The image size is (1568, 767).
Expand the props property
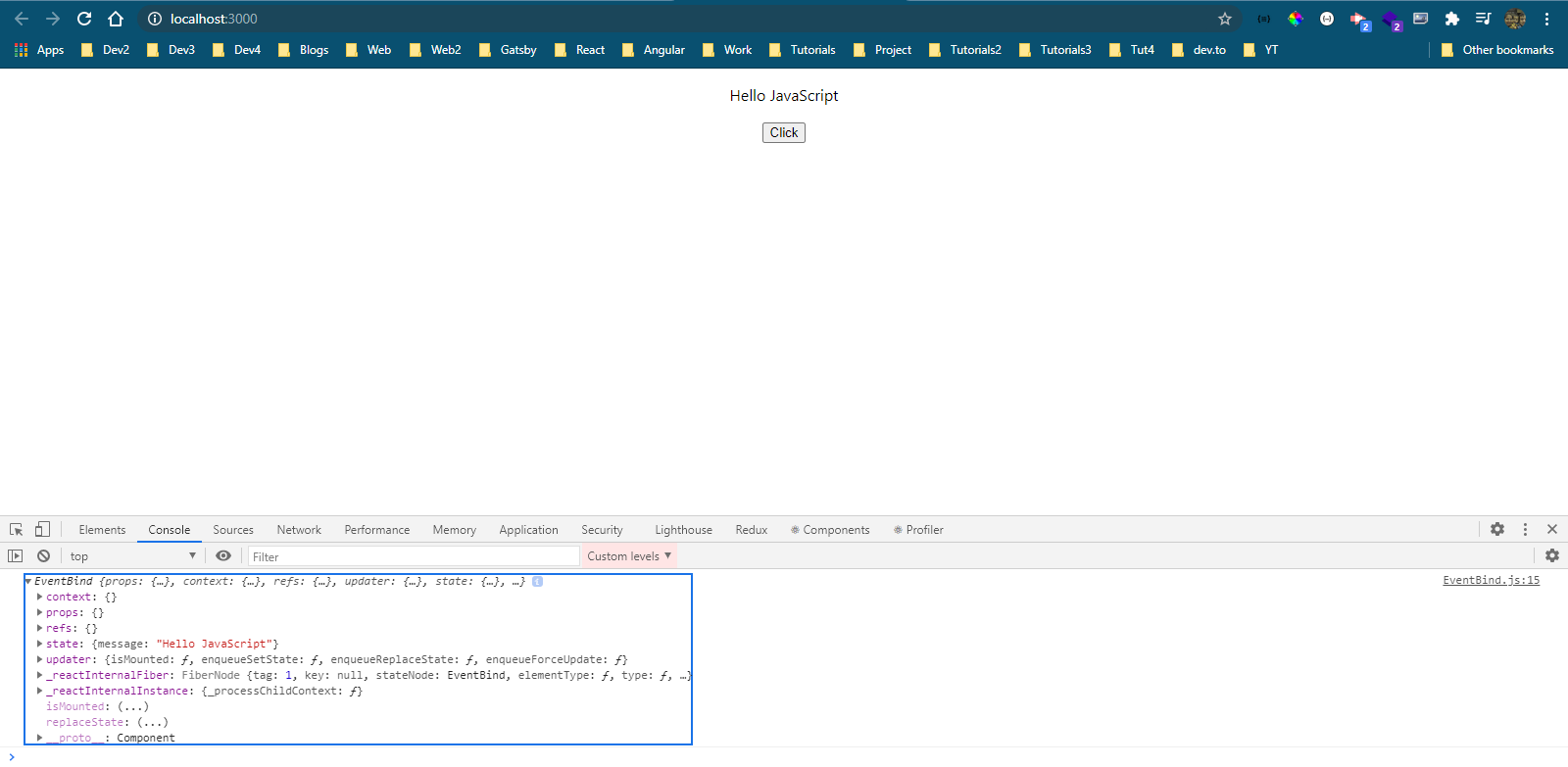39,612
